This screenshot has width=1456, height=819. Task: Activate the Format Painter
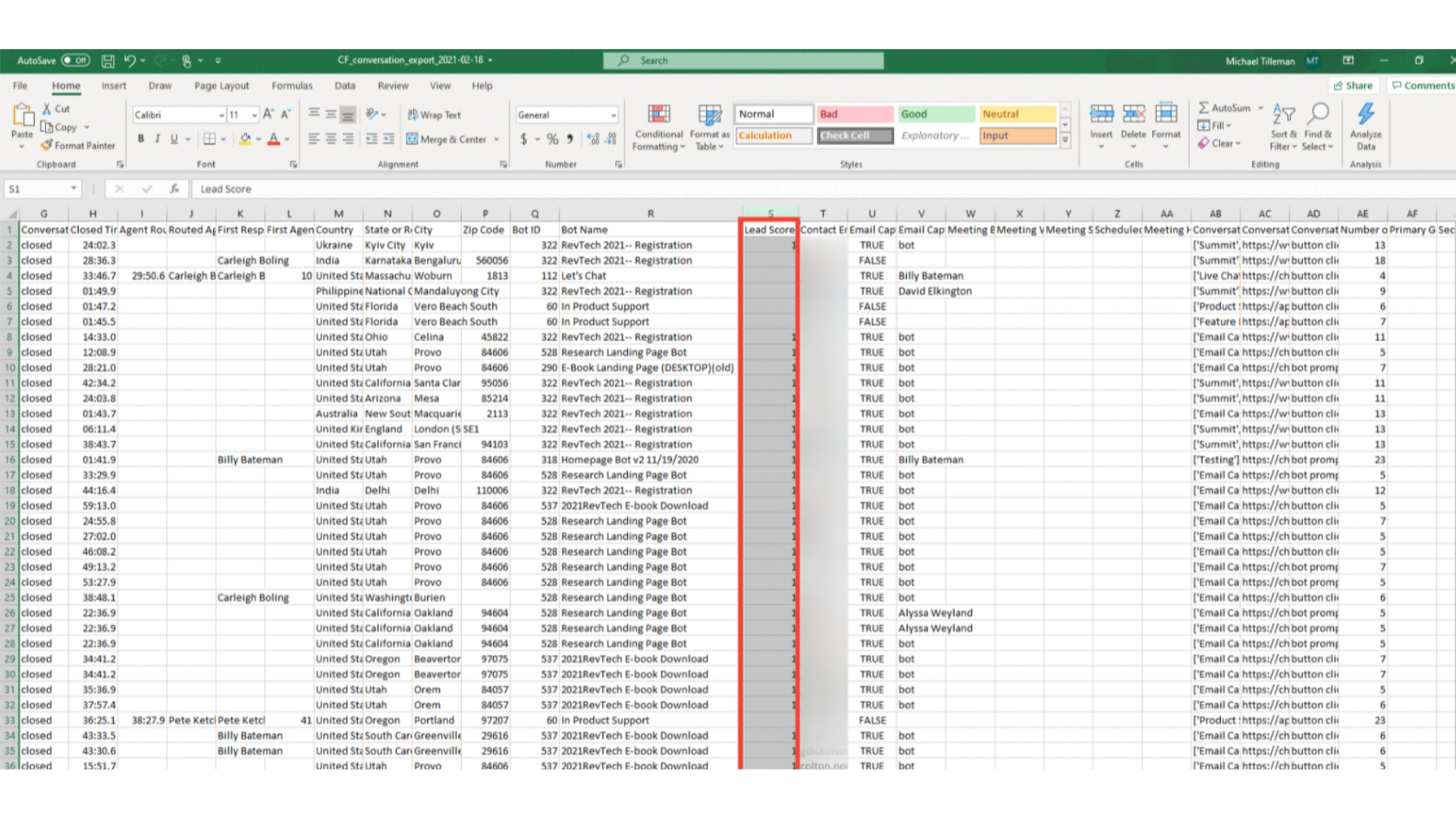[x=78, y=145]
